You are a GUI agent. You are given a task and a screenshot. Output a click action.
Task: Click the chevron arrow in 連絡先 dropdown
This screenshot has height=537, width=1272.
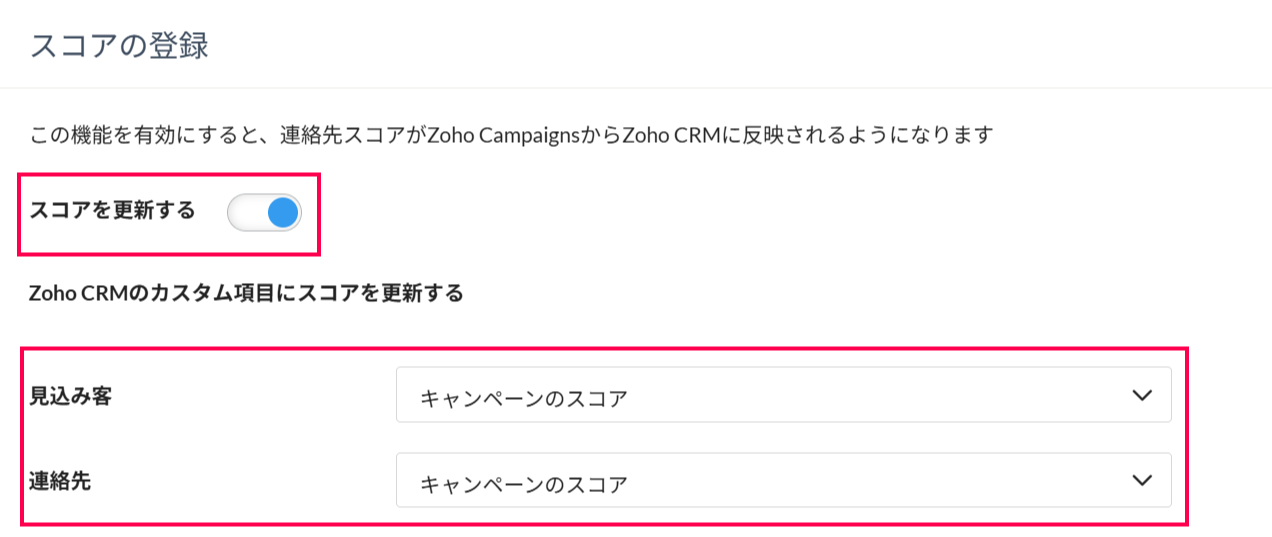[1142, 481]
